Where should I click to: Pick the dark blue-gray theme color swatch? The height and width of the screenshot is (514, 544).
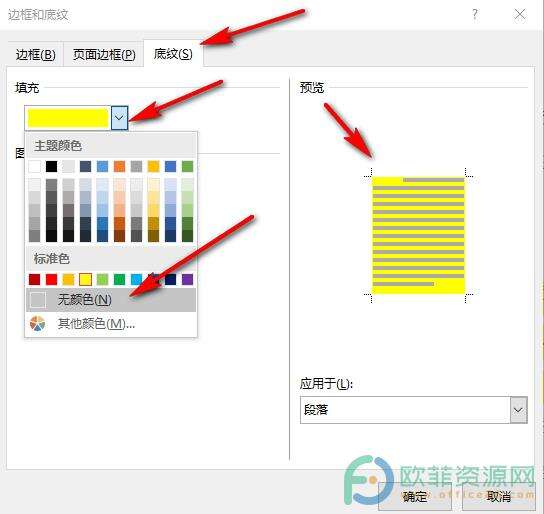coord(85,166)
